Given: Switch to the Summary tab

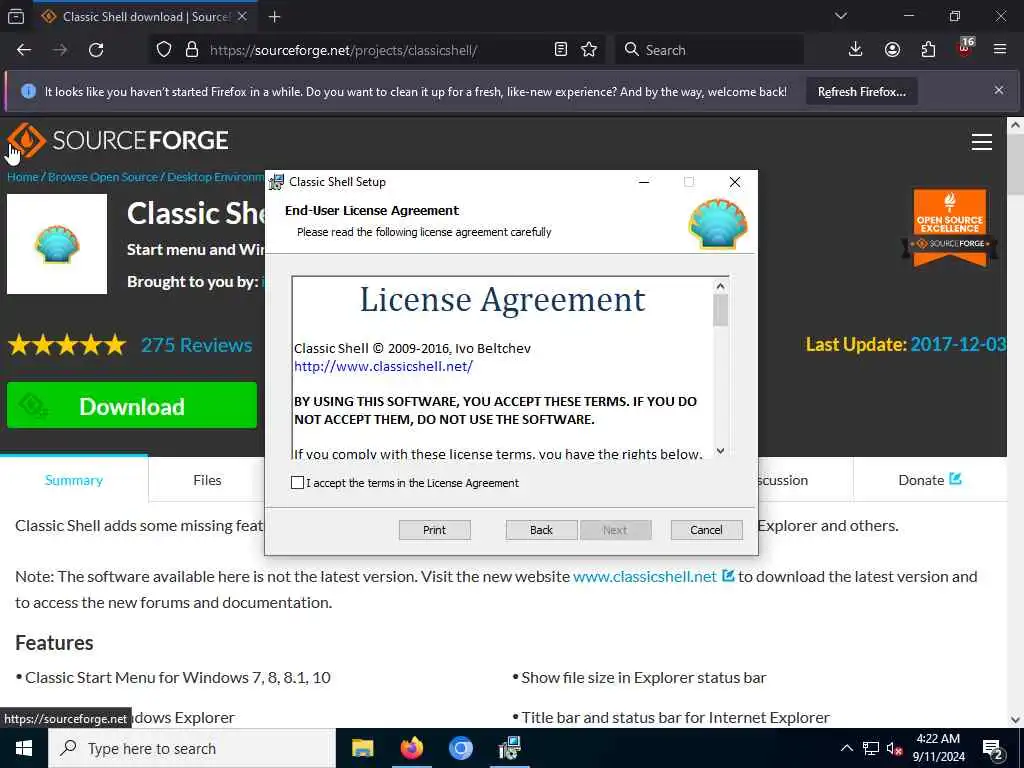Looking at the screenshot, I should (x=74, y=480).
